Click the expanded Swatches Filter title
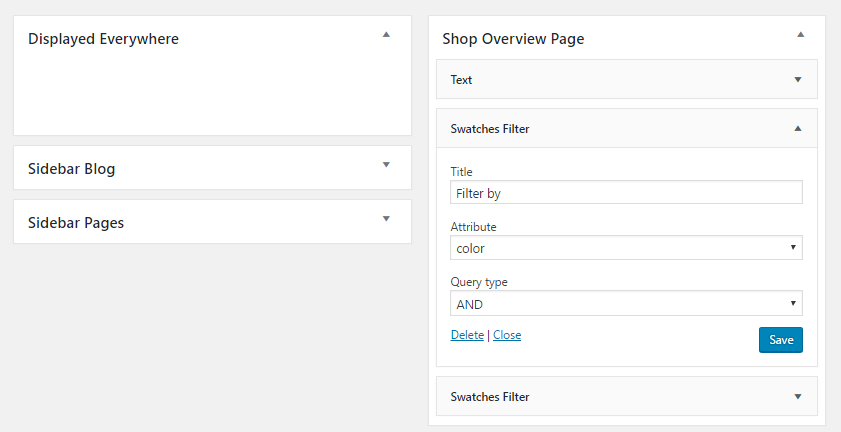Viewport: 841px width, 432px height. pyautogui.click(x=490, y=129)
